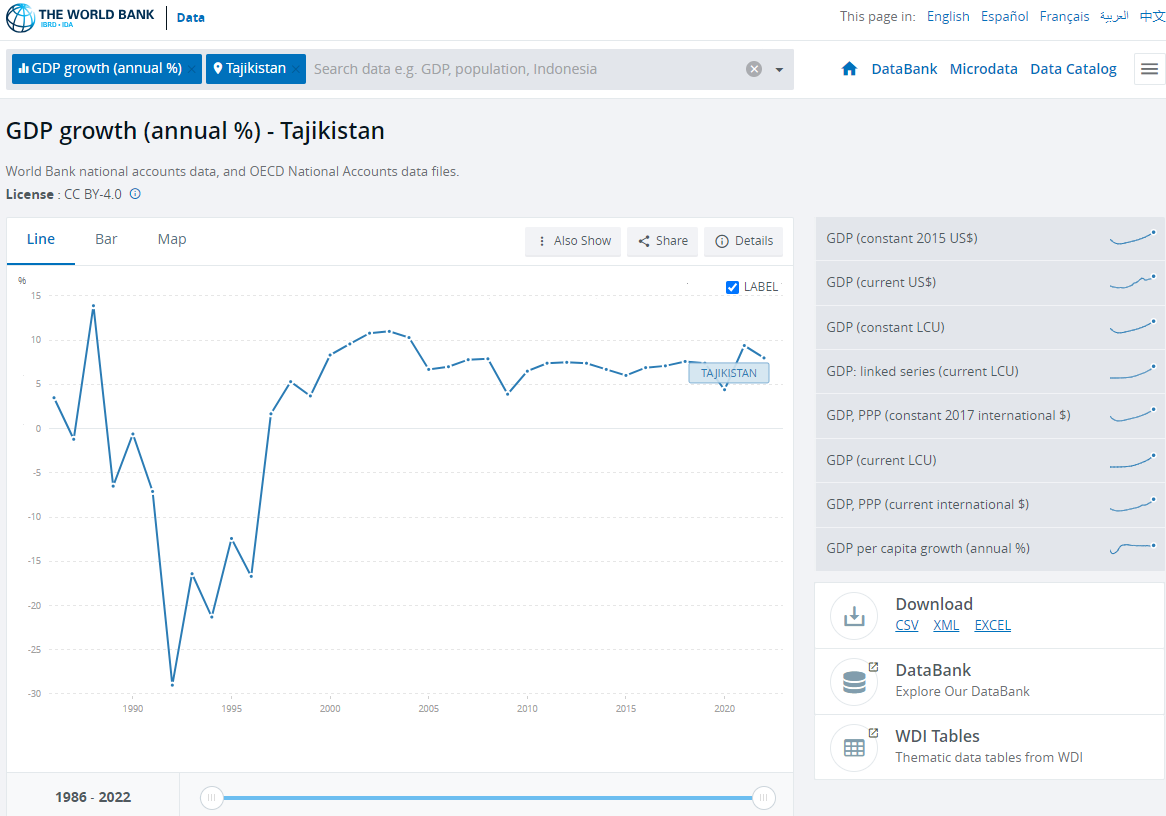Viewport: 1166px width, 816px height.
Task: Remove the GDP growth indicator tag
Action: tap(192, 69)
